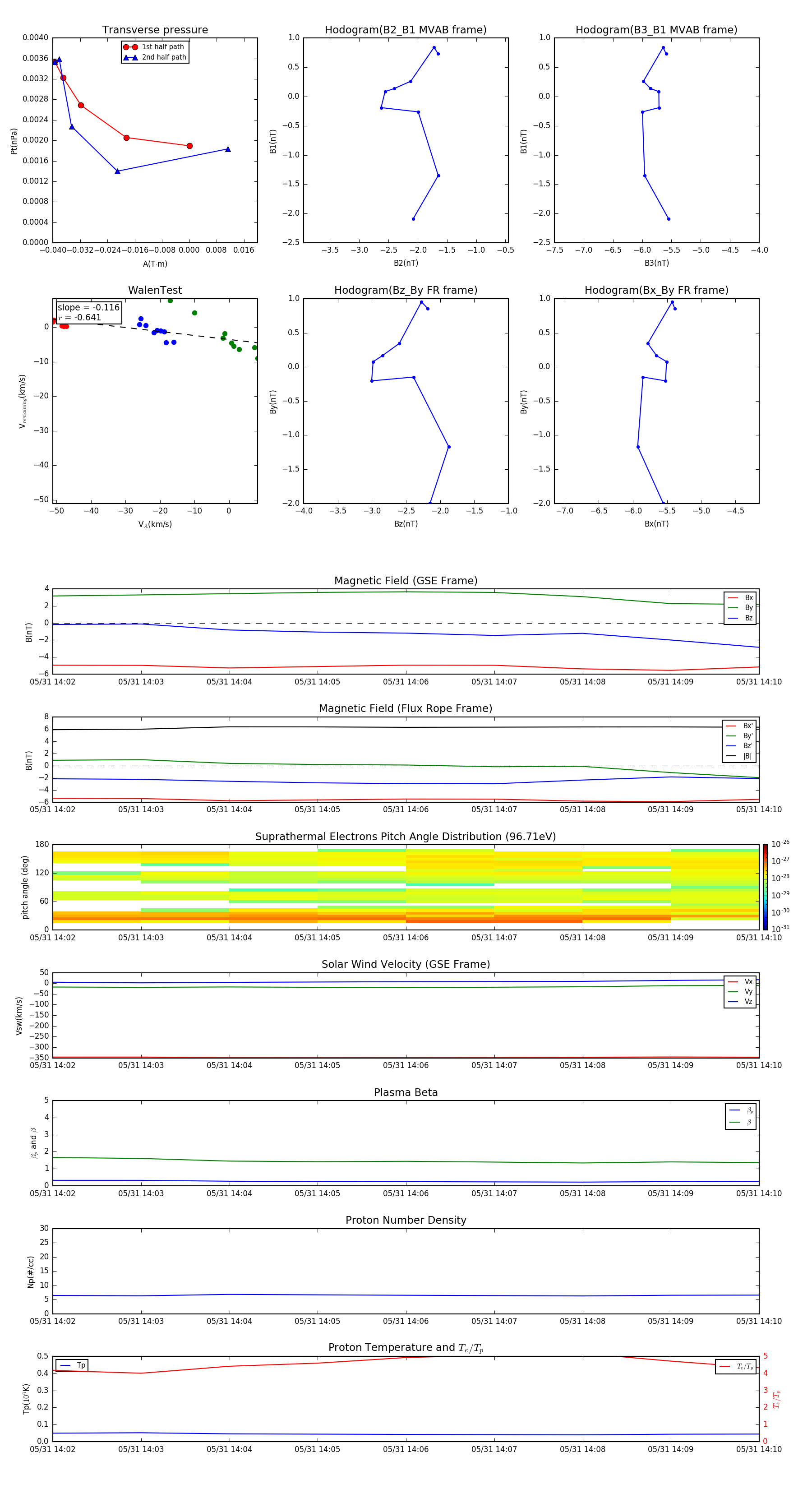
Task: Click the 'Np(#/cc)' y-axis label
Action: [31, 1272]
